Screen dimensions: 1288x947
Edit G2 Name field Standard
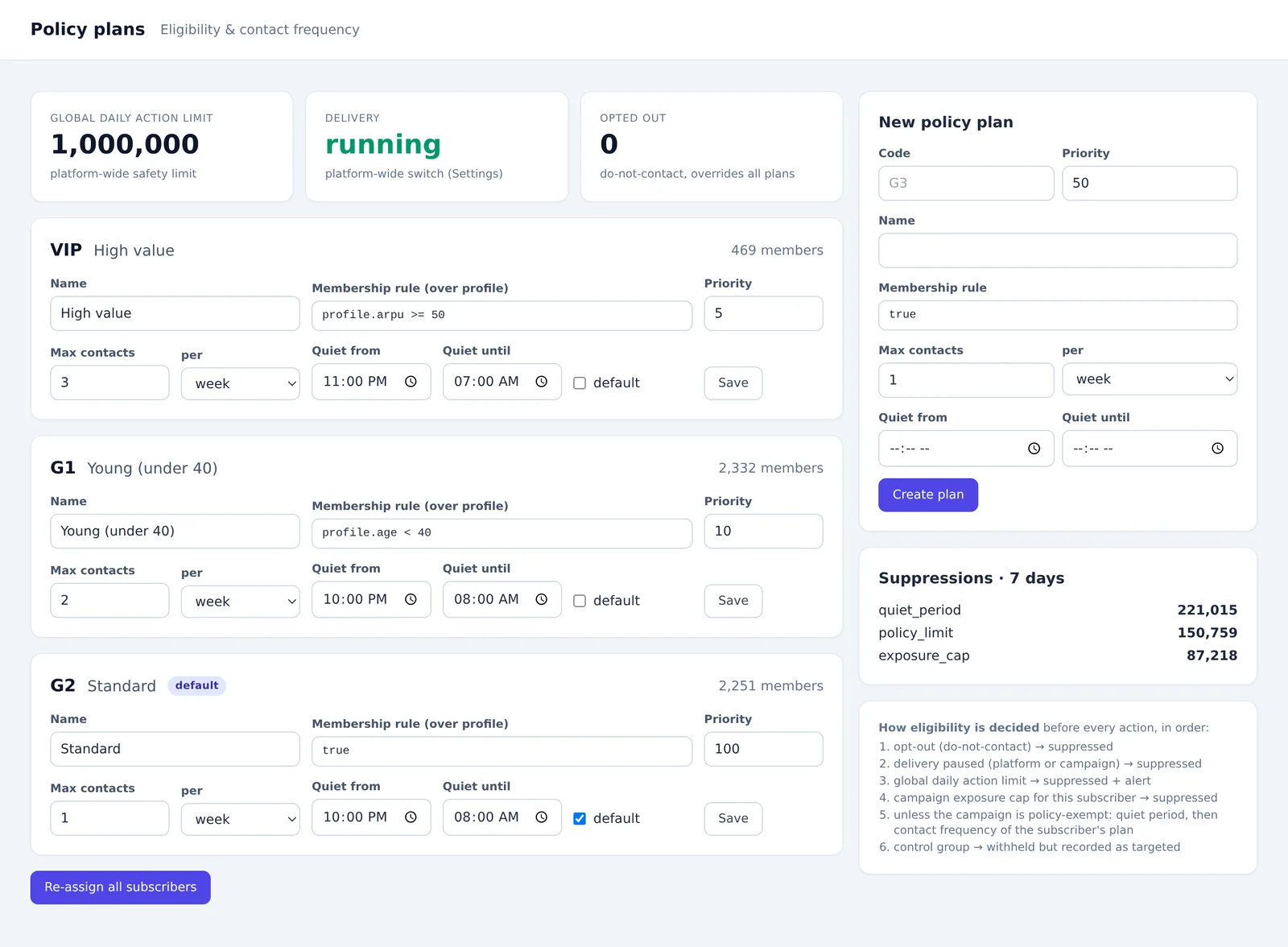175,749
